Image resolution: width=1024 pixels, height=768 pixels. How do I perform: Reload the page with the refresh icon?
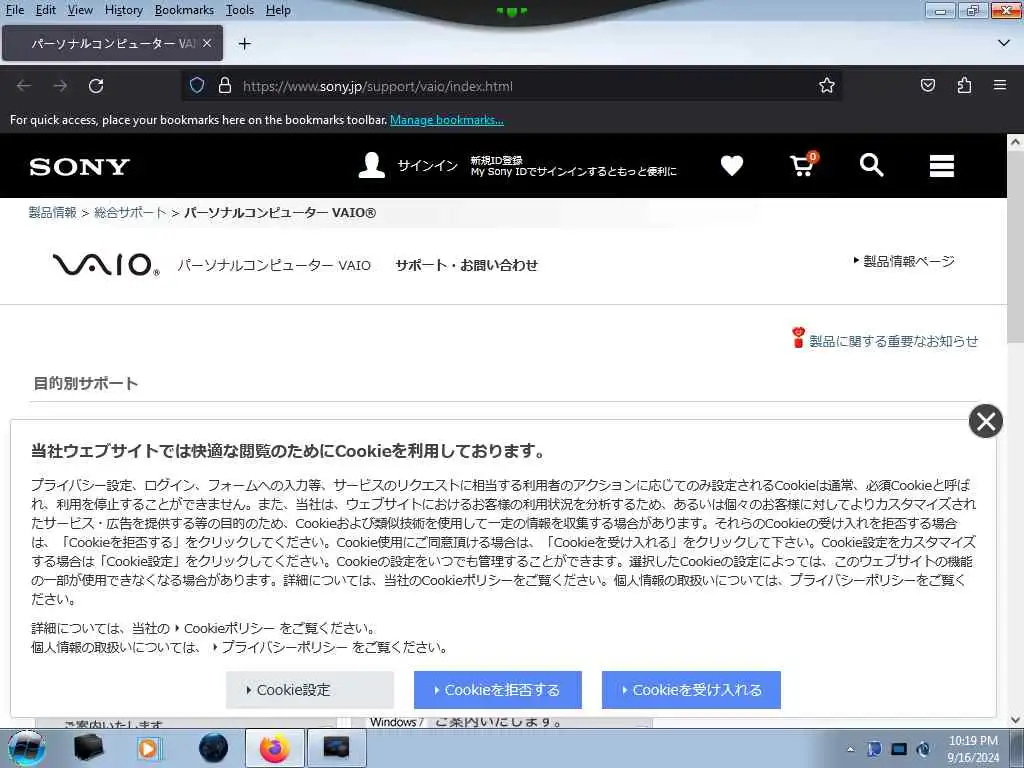pyautogui.click(x=96, y=86)
